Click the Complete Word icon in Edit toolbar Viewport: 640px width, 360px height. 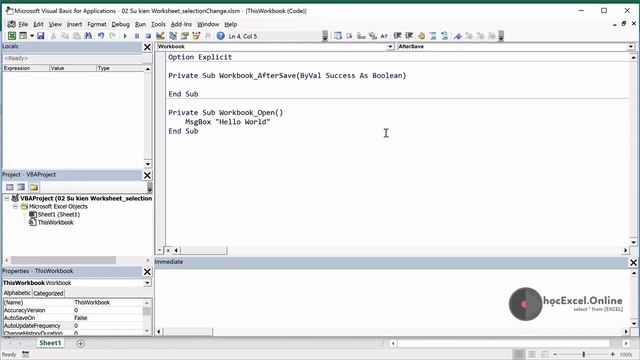point(384,36)
